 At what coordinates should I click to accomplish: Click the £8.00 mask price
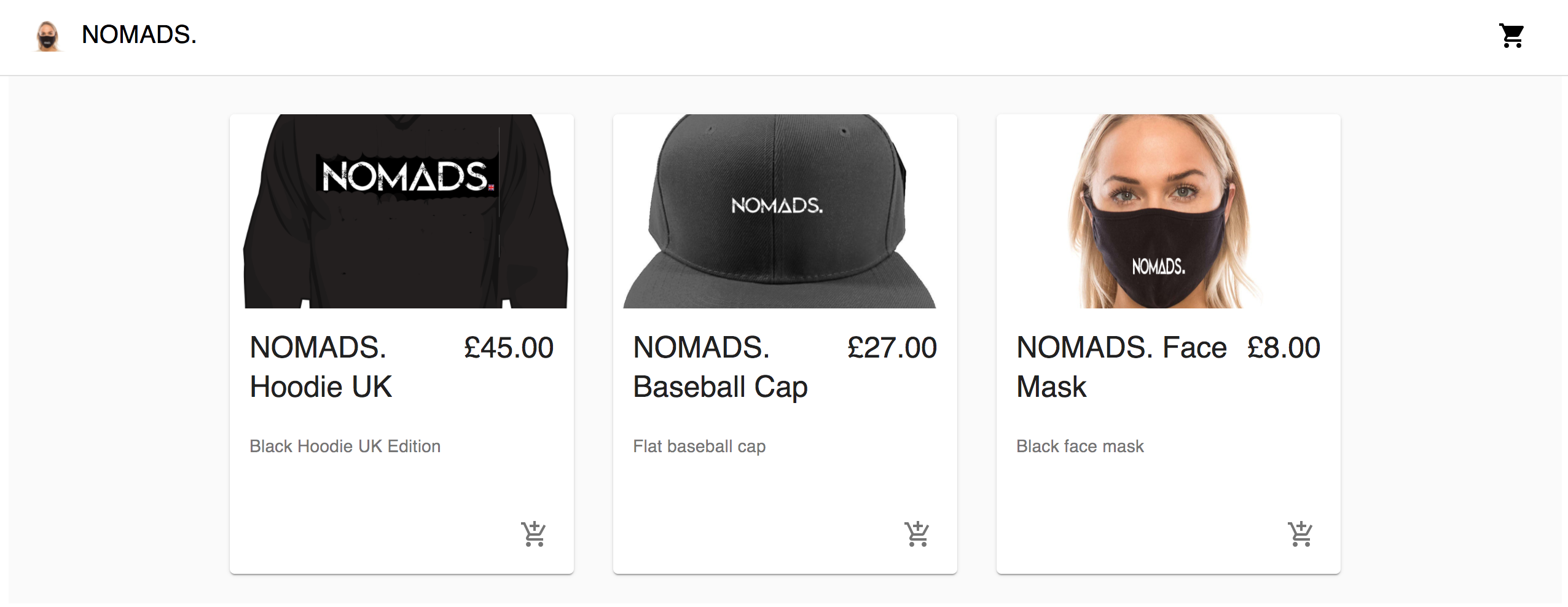pos(1284,348)
